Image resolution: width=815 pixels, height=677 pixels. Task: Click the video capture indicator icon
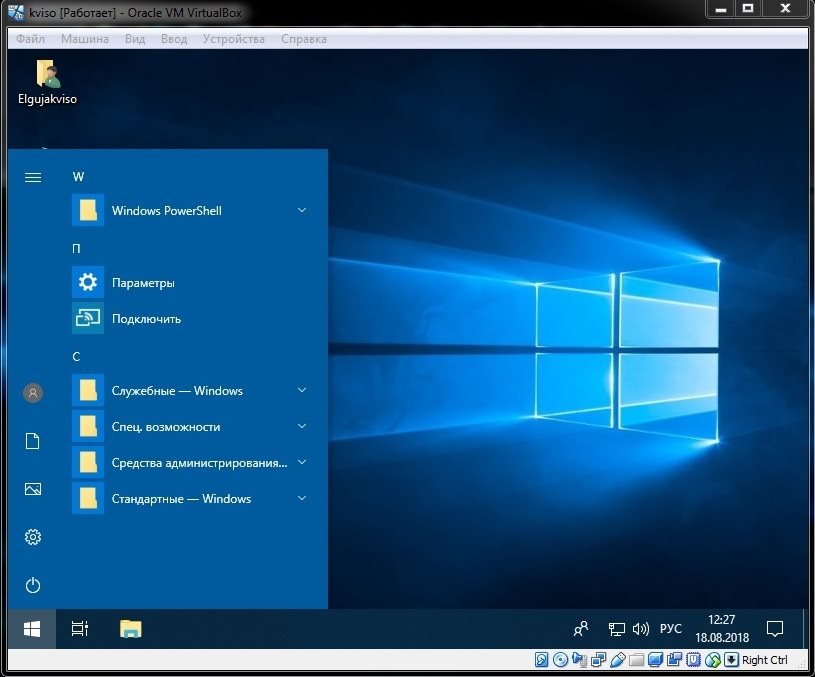[675, 660]
